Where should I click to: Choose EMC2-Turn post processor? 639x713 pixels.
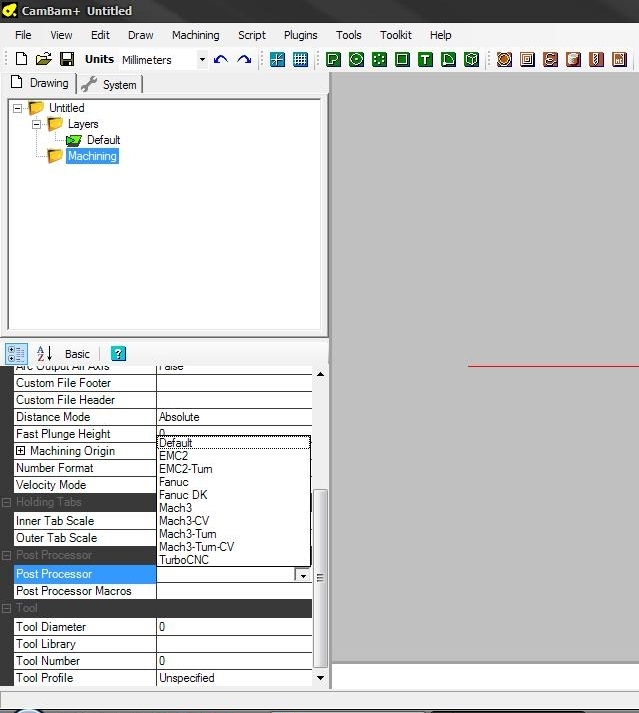point(234,469)
